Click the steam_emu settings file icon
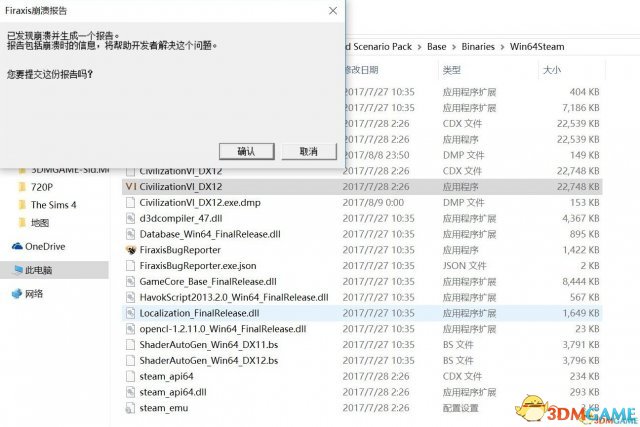This screenshot has width=640, height=427. [131, 408]
